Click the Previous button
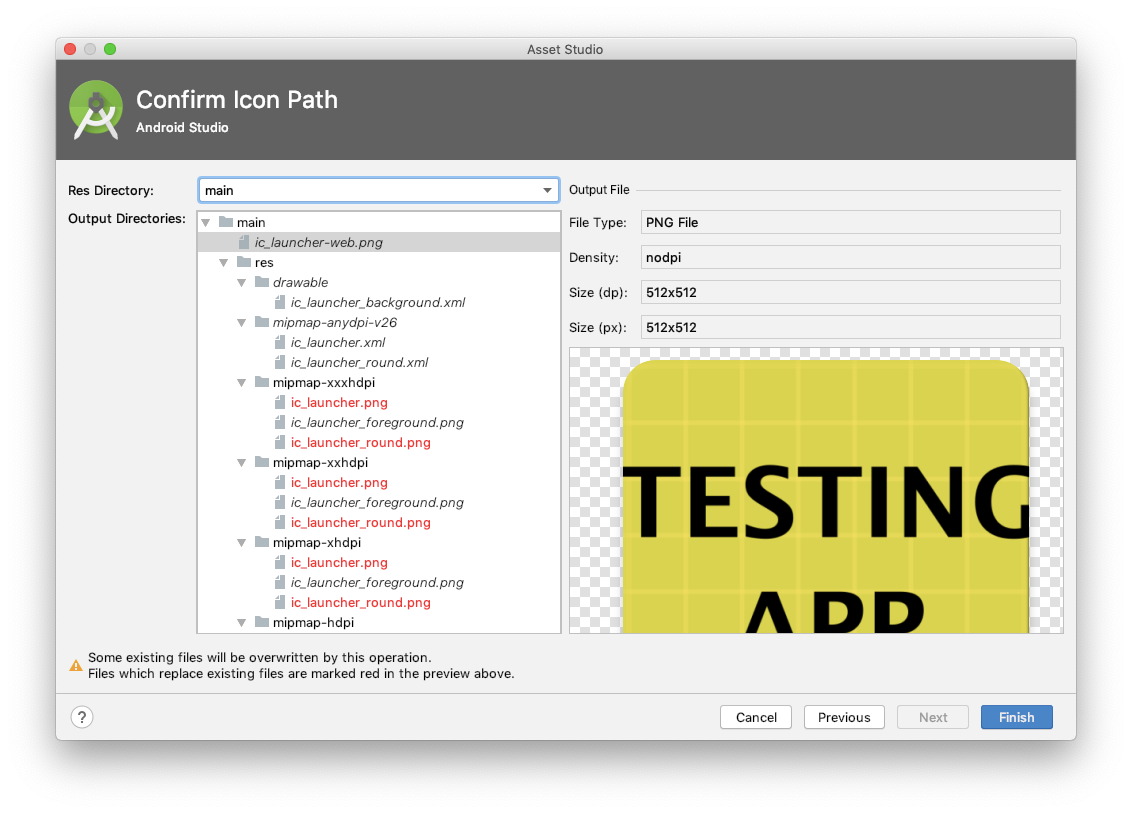 [844, 717]
